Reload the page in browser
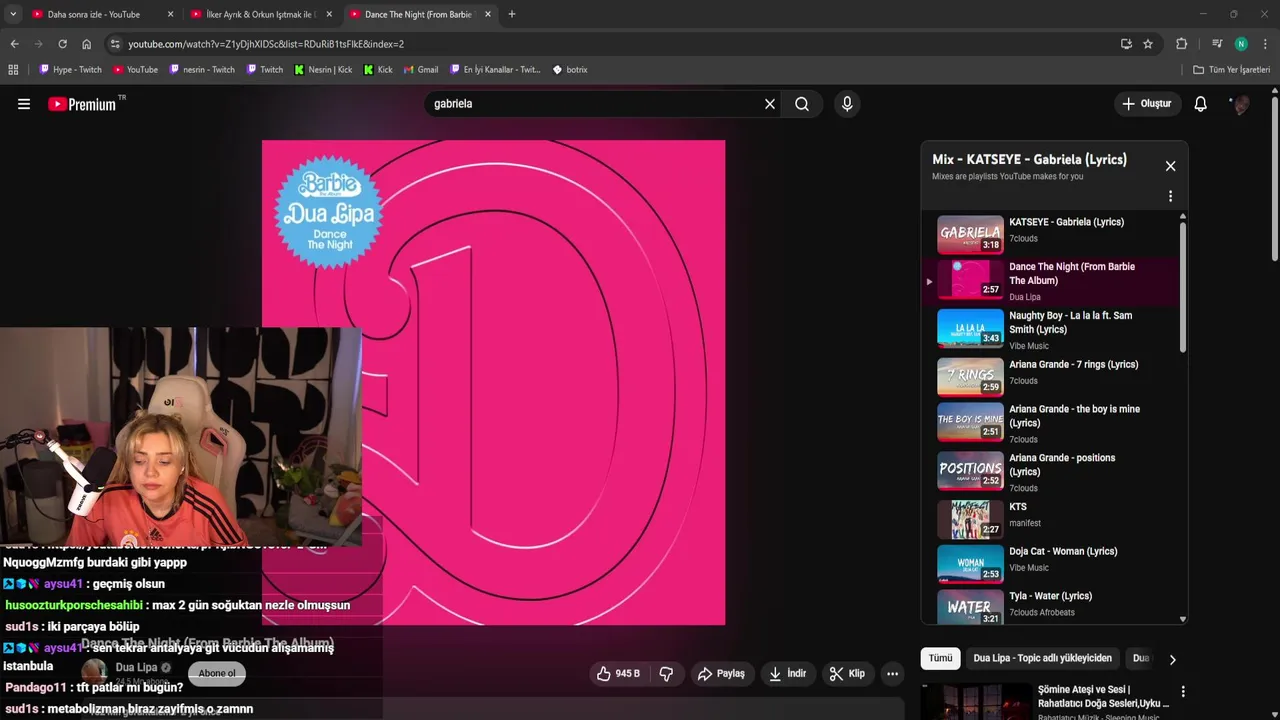 (63, 44)
